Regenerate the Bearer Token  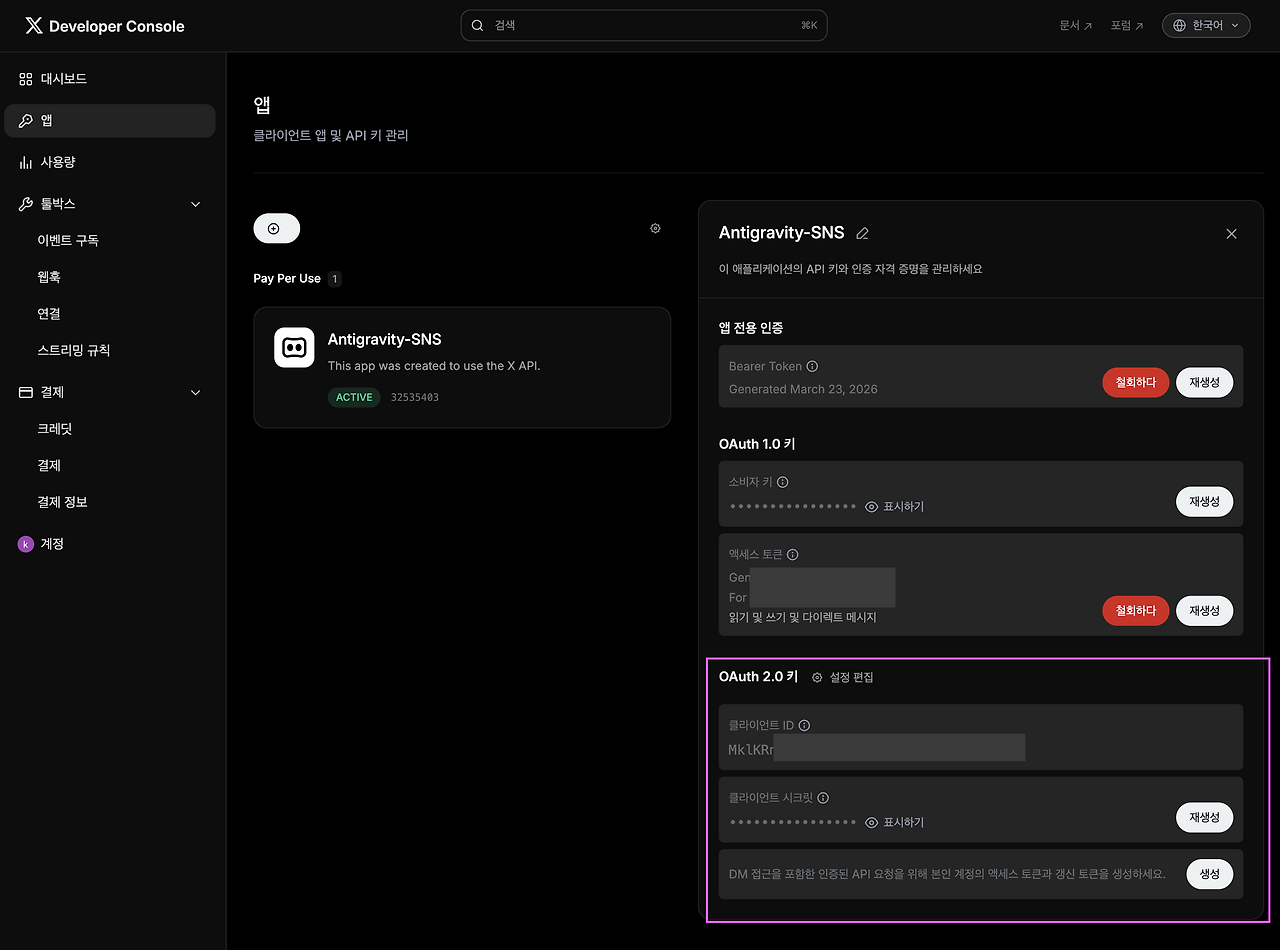coord(1204,383)
